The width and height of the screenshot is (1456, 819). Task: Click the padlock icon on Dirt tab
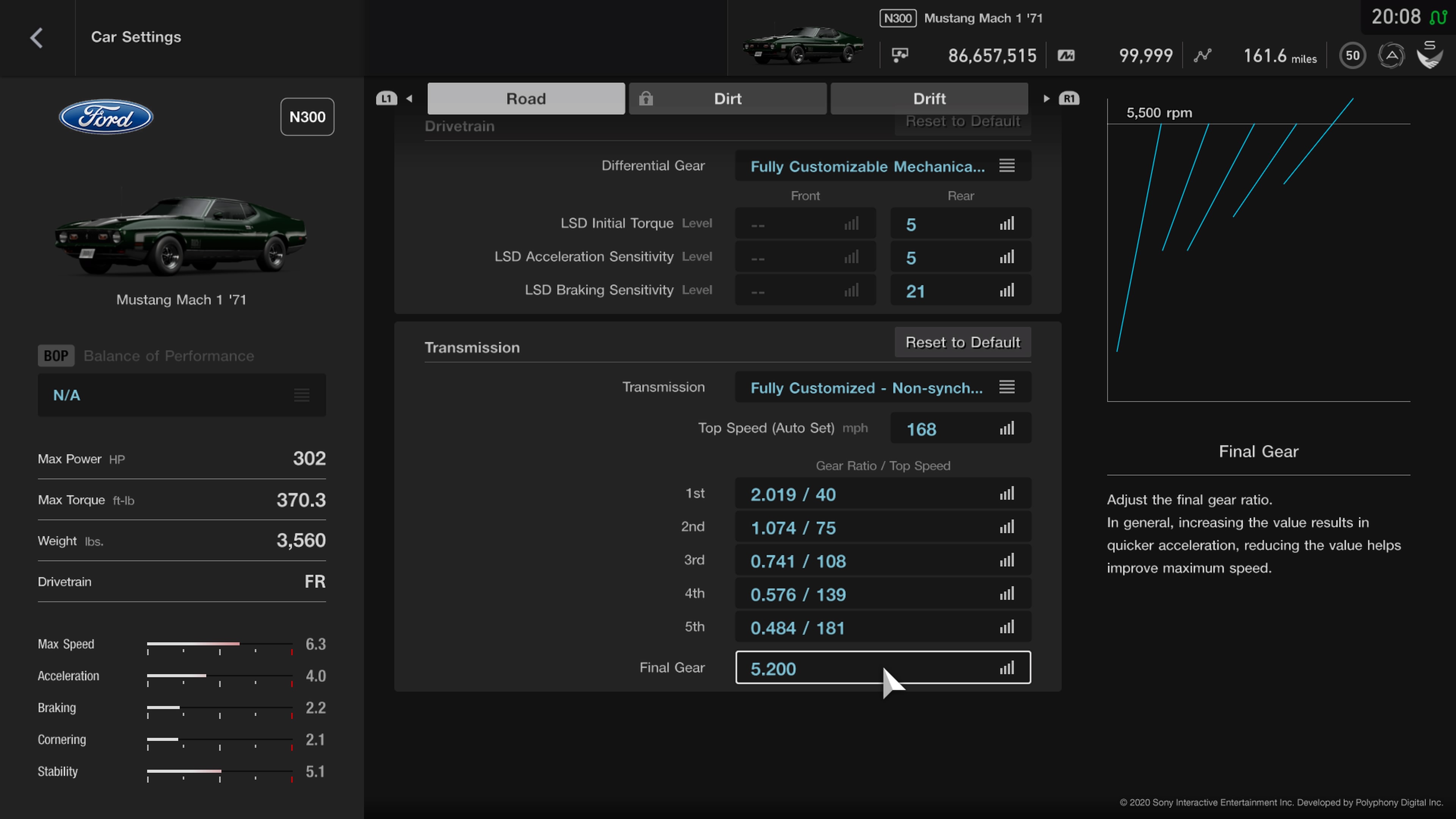click(646, 98)
